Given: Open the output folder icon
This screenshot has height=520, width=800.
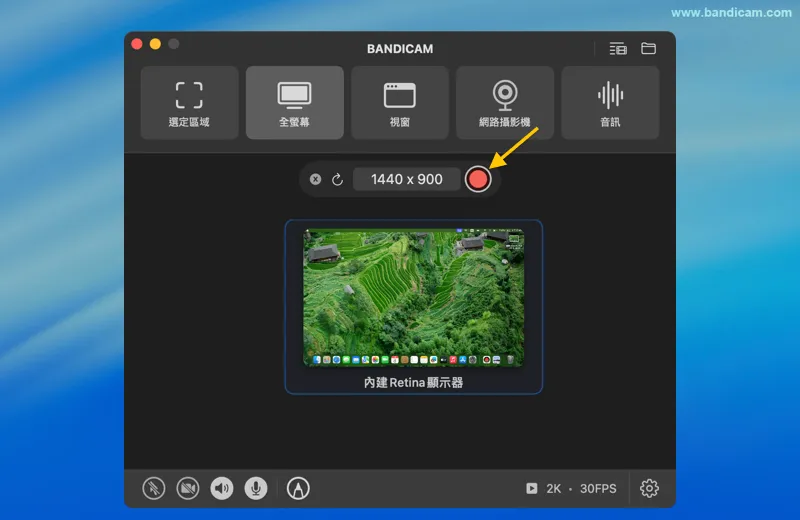Looking at the screenshot, I should pyautogui.click(x=648, y=48).
